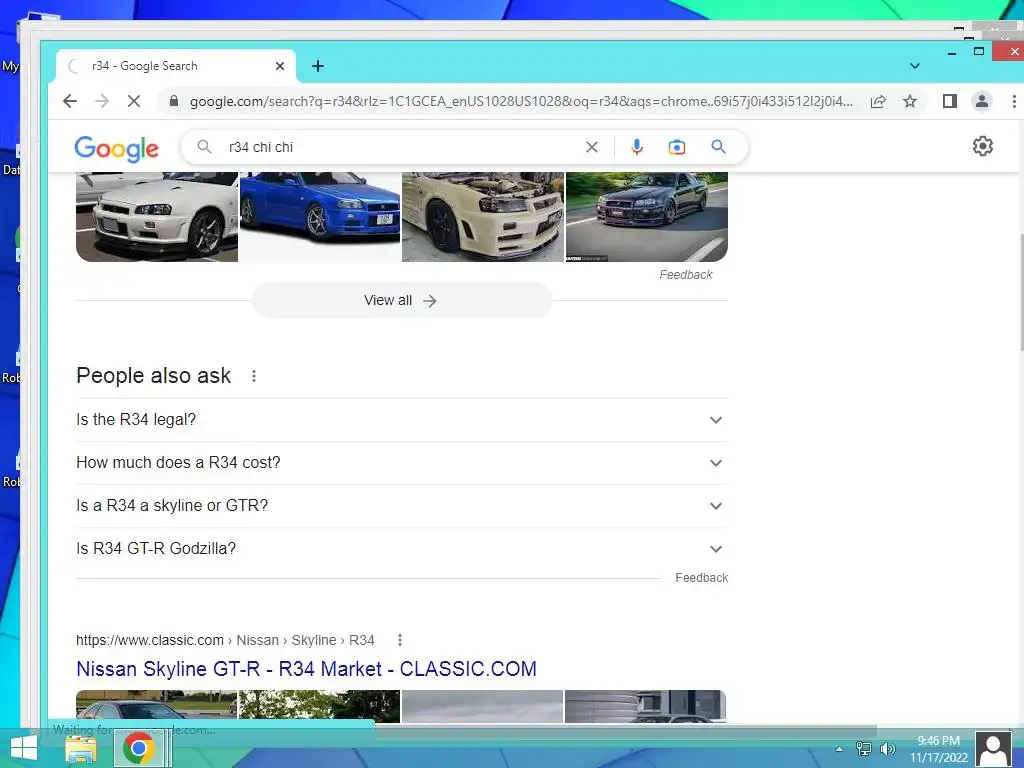Open the taskbar clock and date
The width and height of the screenshot is (1024, 768).
(x=938, y=749)
